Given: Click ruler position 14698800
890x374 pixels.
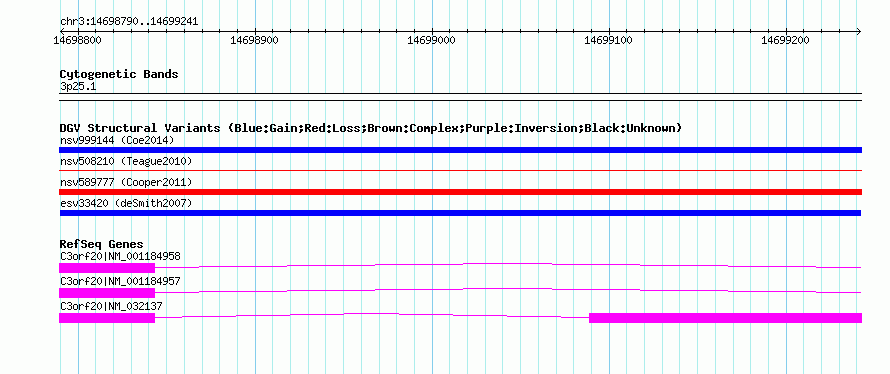Looking at the screenshot, I should coord(77,41).
